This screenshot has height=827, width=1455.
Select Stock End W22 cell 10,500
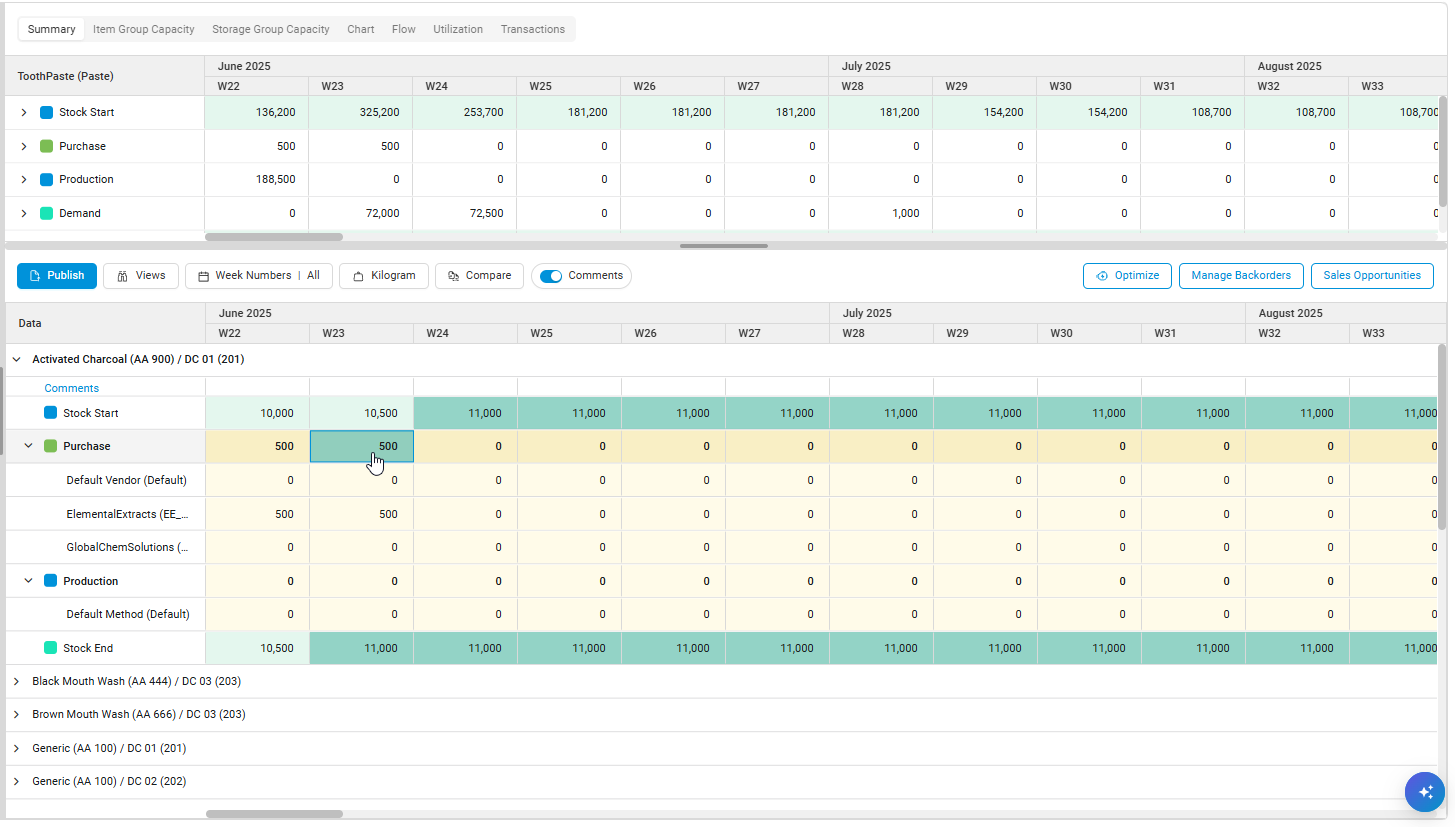[258, 648]
